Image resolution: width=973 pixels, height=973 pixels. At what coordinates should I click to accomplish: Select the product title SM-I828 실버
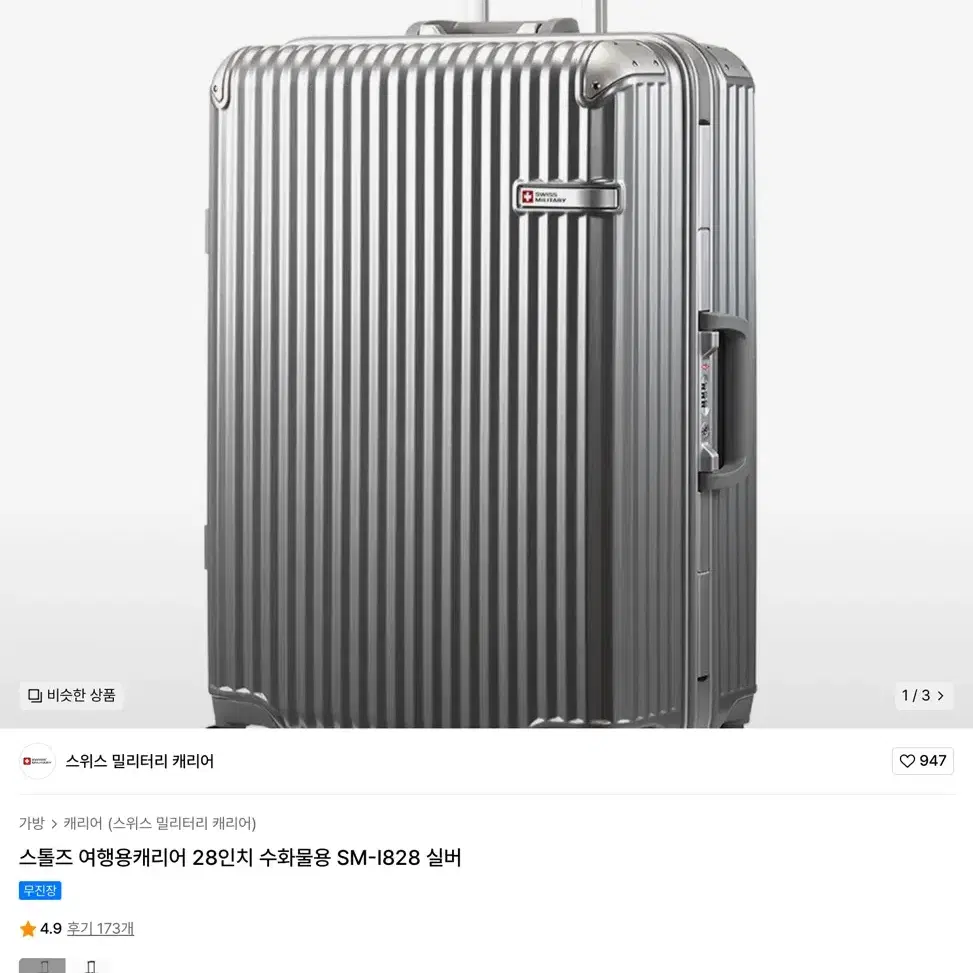(x=240, y=858)
